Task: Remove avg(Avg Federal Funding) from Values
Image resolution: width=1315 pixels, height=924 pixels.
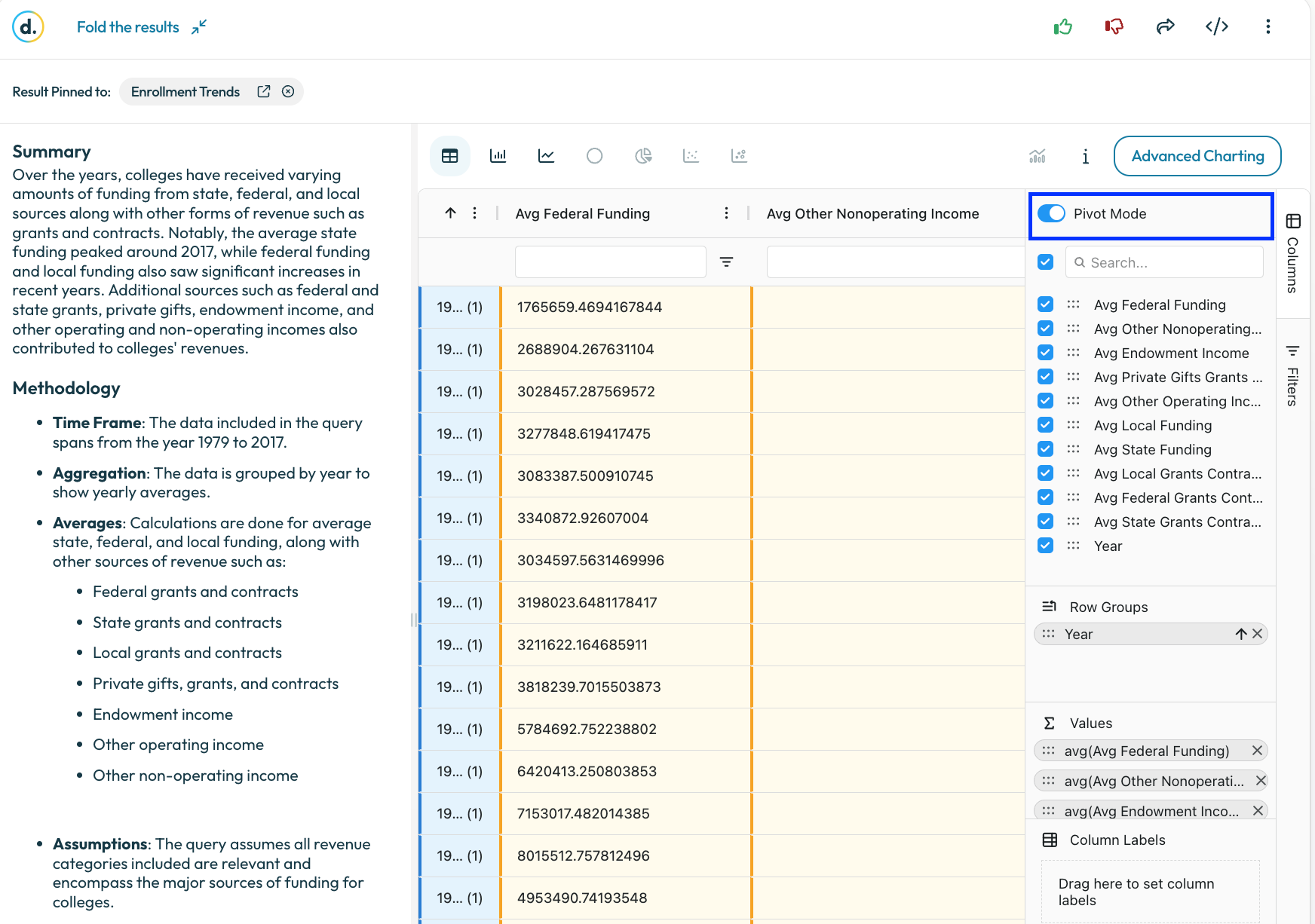Action: click(1257, 751)
